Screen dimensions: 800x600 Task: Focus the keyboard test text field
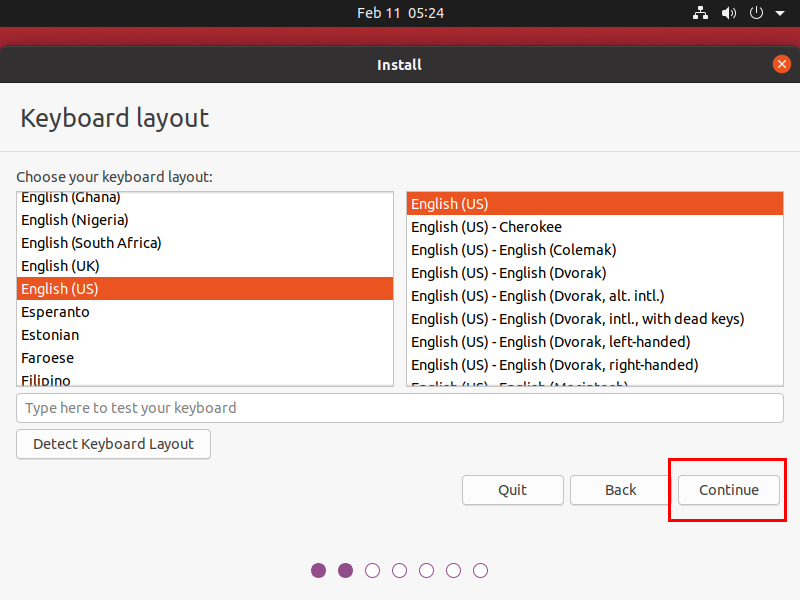click(399, 408)
